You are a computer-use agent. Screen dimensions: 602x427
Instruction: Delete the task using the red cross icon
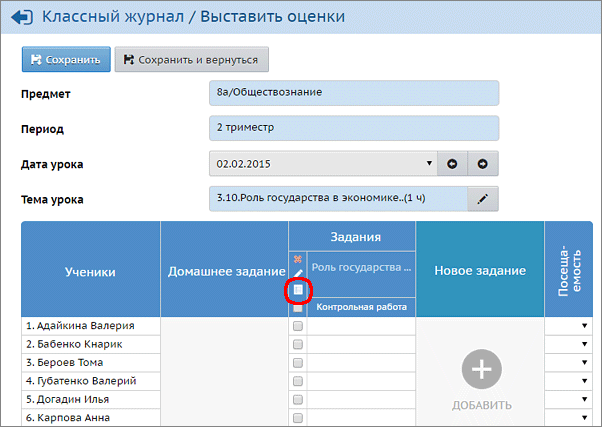(x=297, y=260)
